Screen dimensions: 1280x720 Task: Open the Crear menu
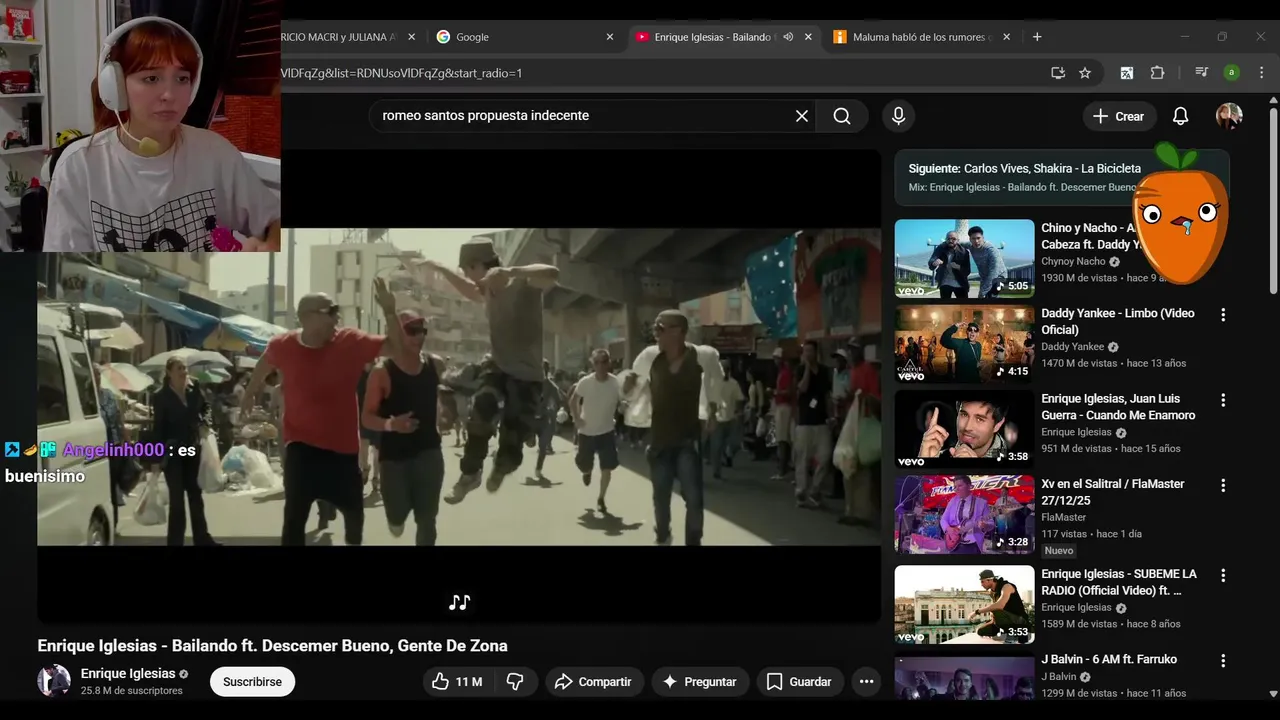1119,116
